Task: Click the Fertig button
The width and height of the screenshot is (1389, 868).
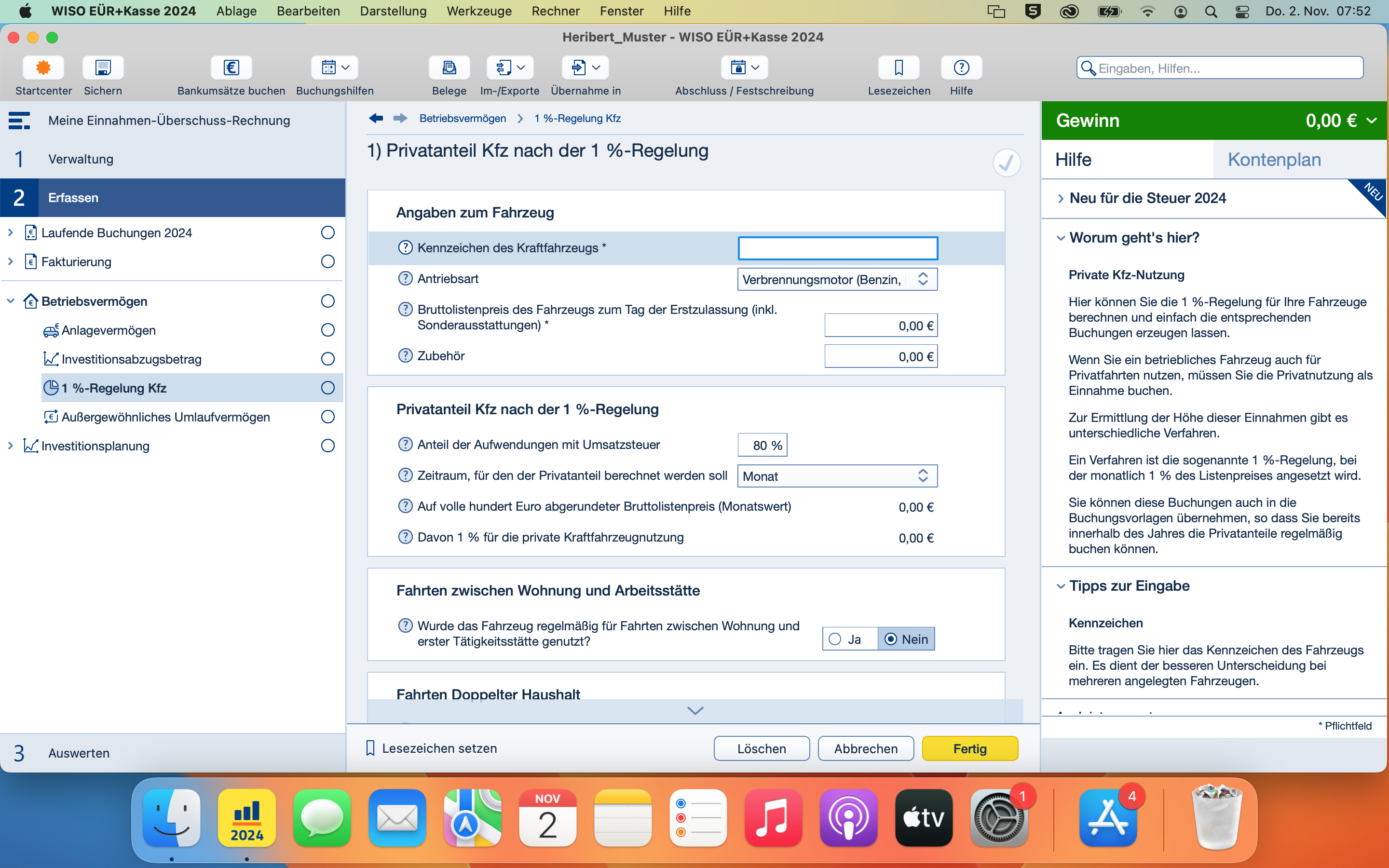Action: [x=970, y=748]
